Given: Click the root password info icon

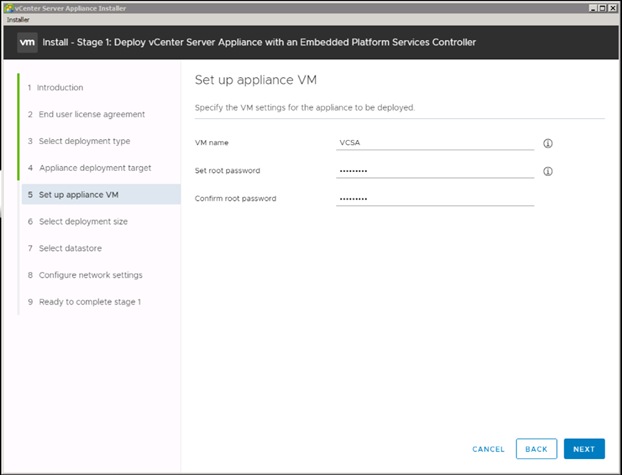Looking at the screenshot, I should 547,171.
